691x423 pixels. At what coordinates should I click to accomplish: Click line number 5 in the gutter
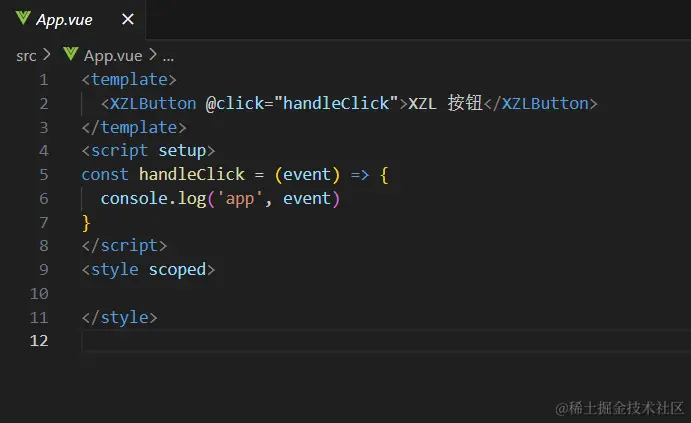click(x=44, y=174)
